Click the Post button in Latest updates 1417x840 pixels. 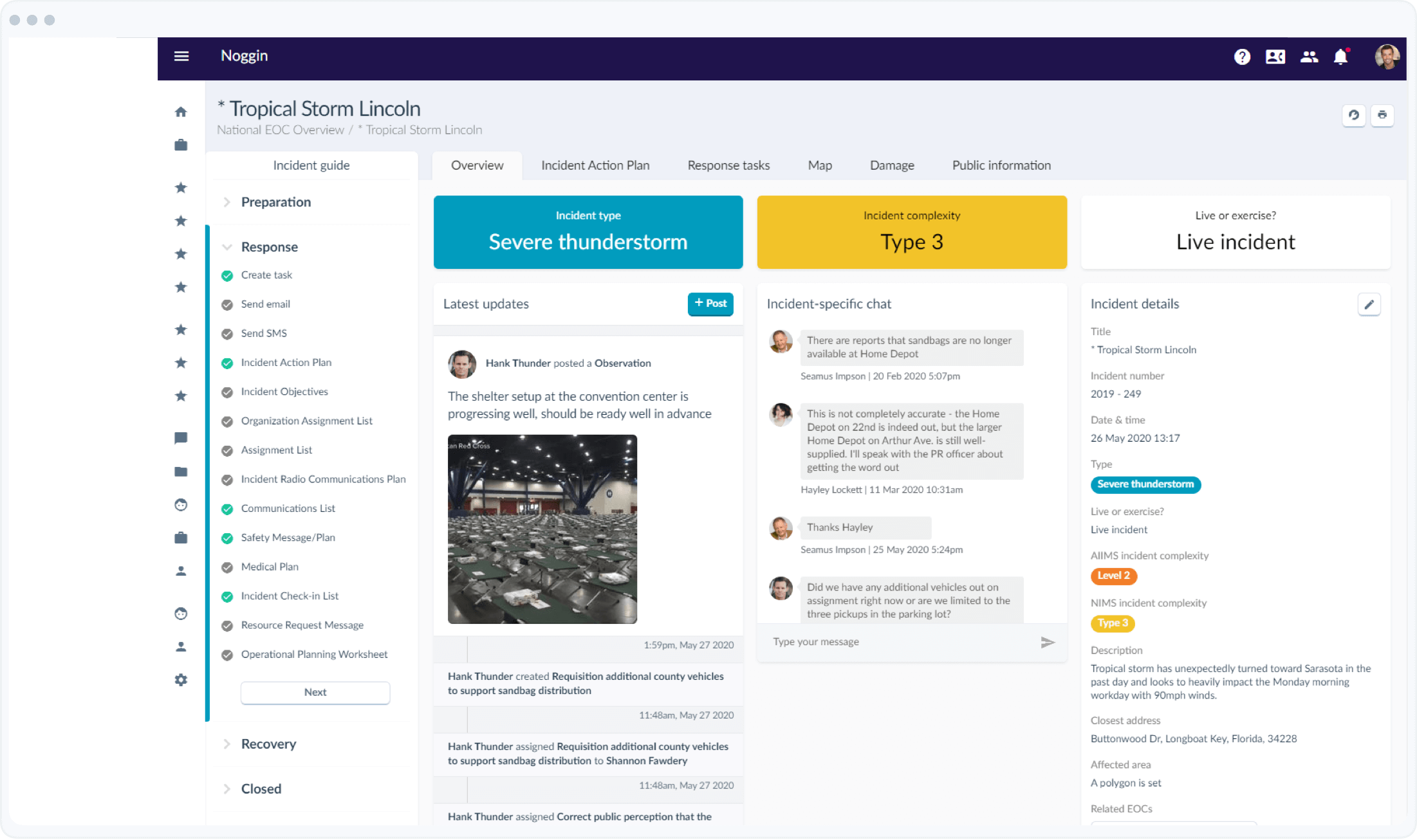[x=710, y=304]
